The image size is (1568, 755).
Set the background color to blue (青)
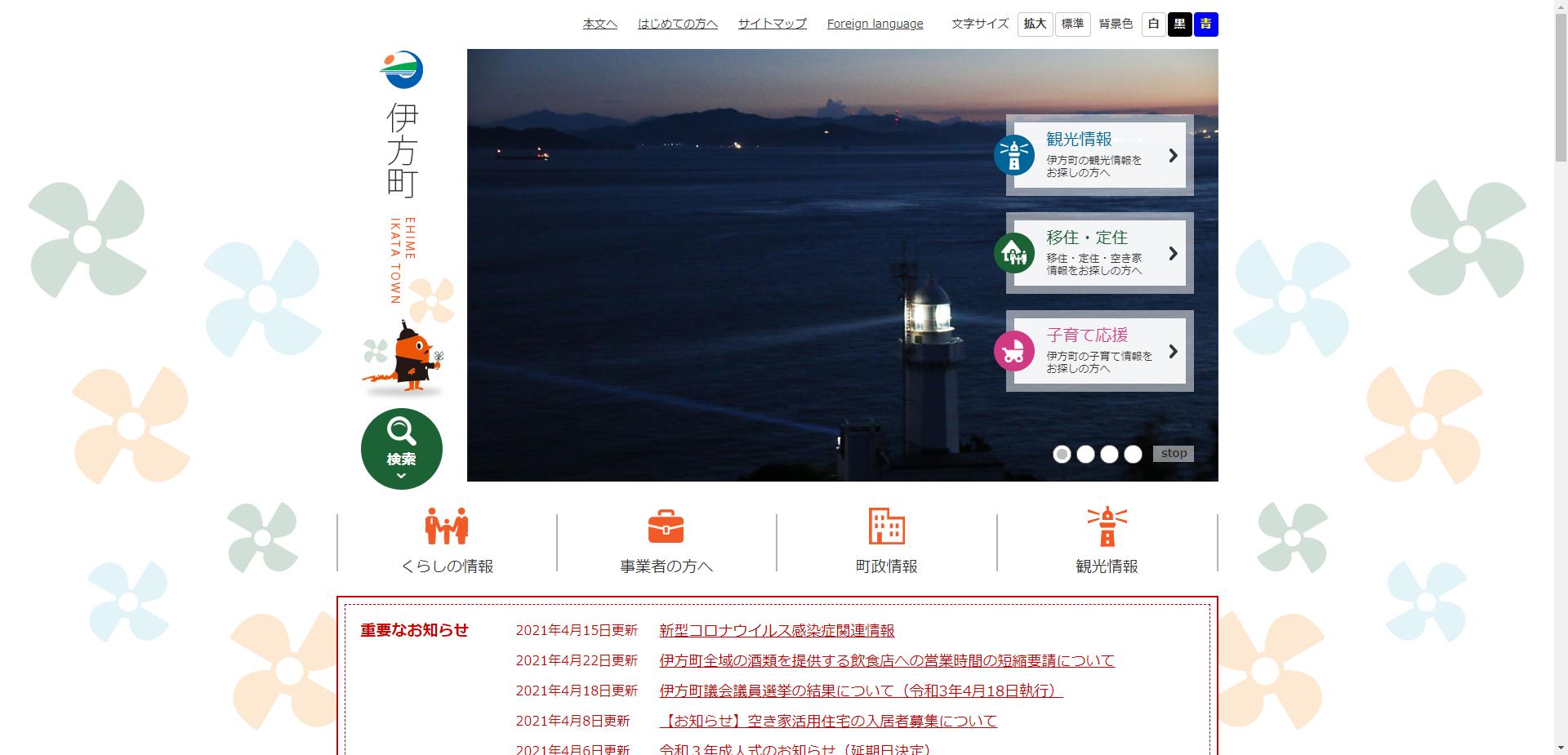tap(1205, 24)
